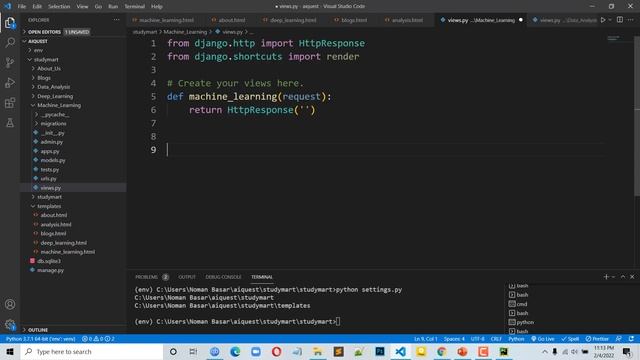The height and width of the screenshot is (360, 640).
Task: Open the Testing flask view
Action: click(x=10, y=122)
